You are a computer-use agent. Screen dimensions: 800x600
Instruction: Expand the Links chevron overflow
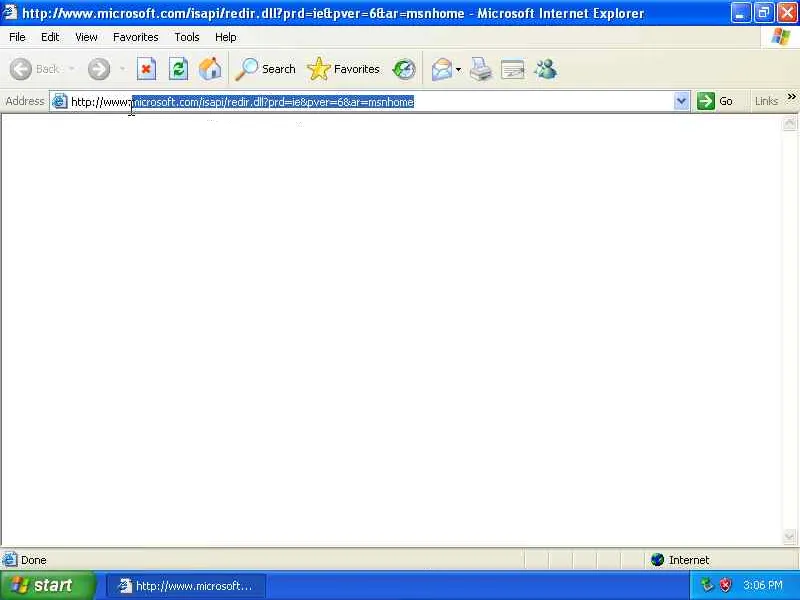[791, 96]
